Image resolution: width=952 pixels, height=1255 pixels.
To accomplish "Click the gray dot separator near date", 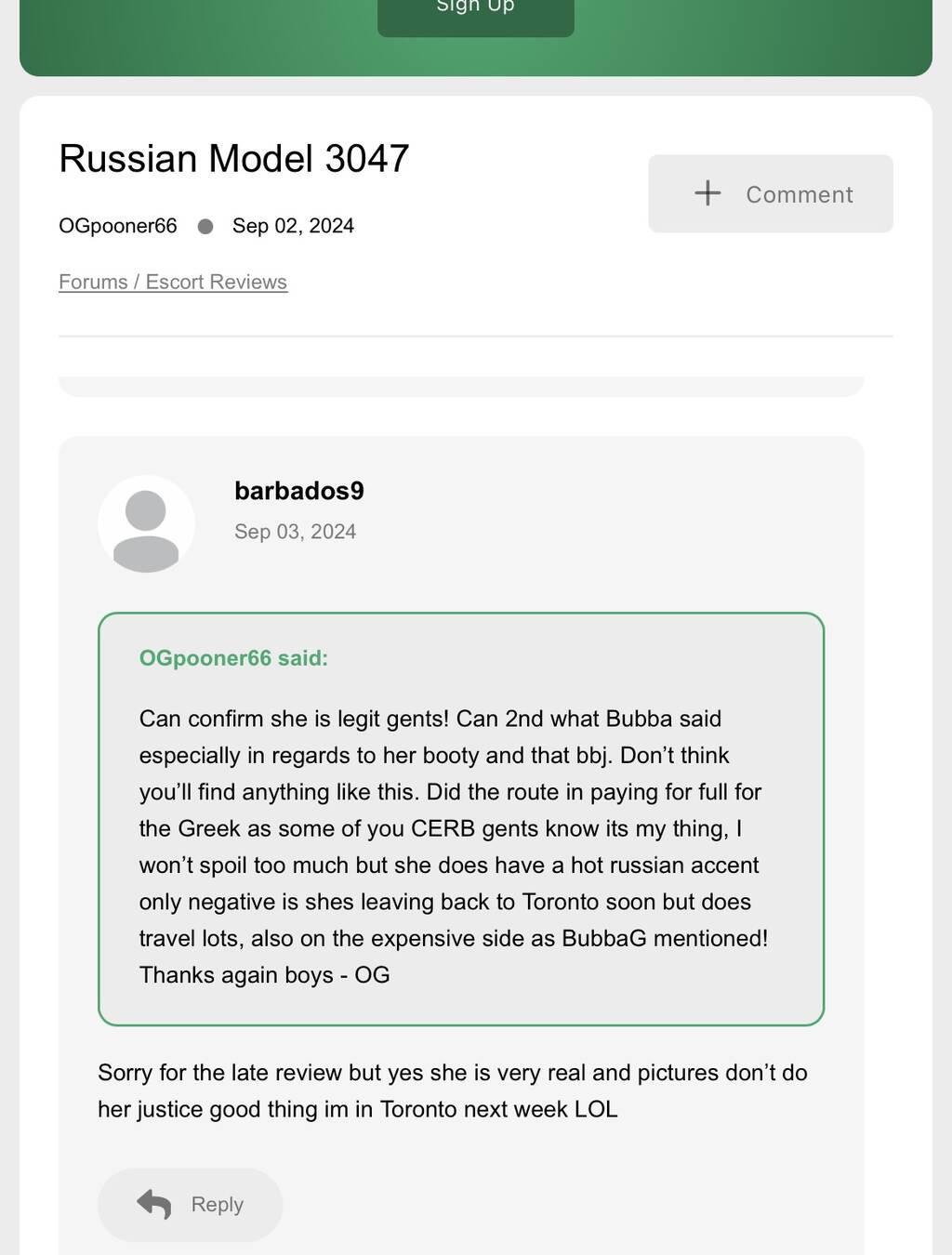I will click(205, 226).
